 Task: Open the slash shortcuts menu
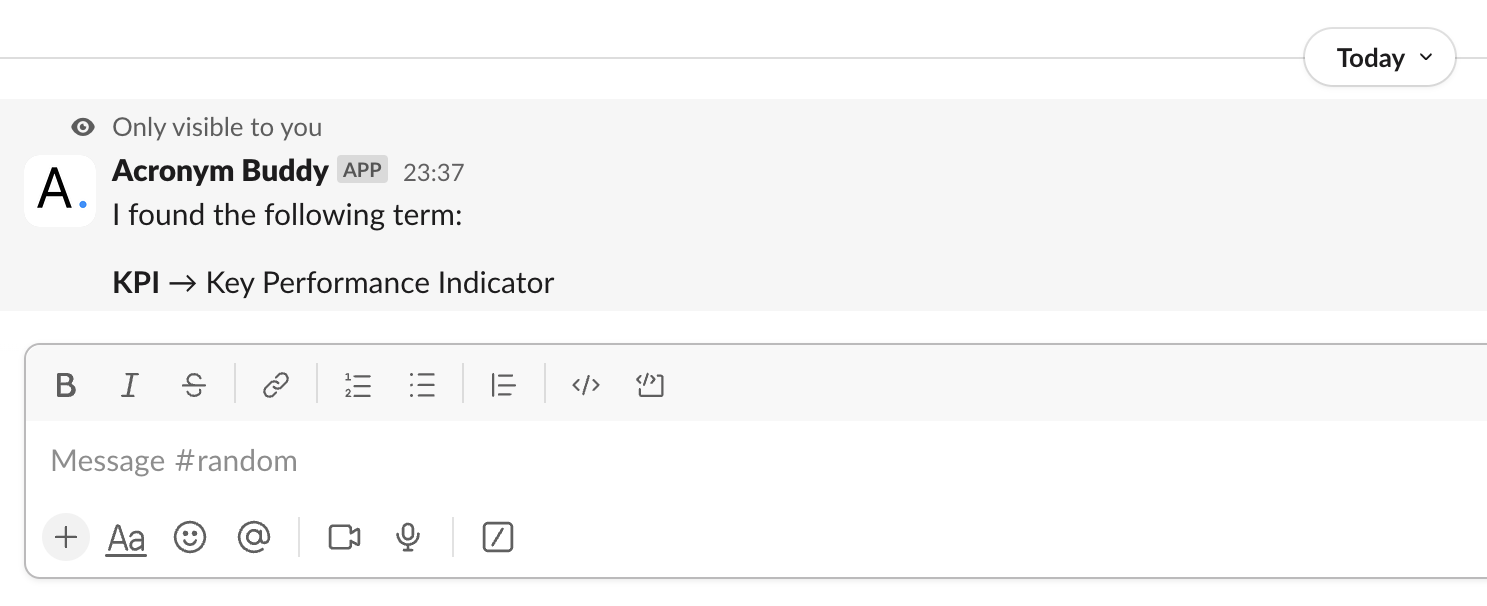(498, 538)
